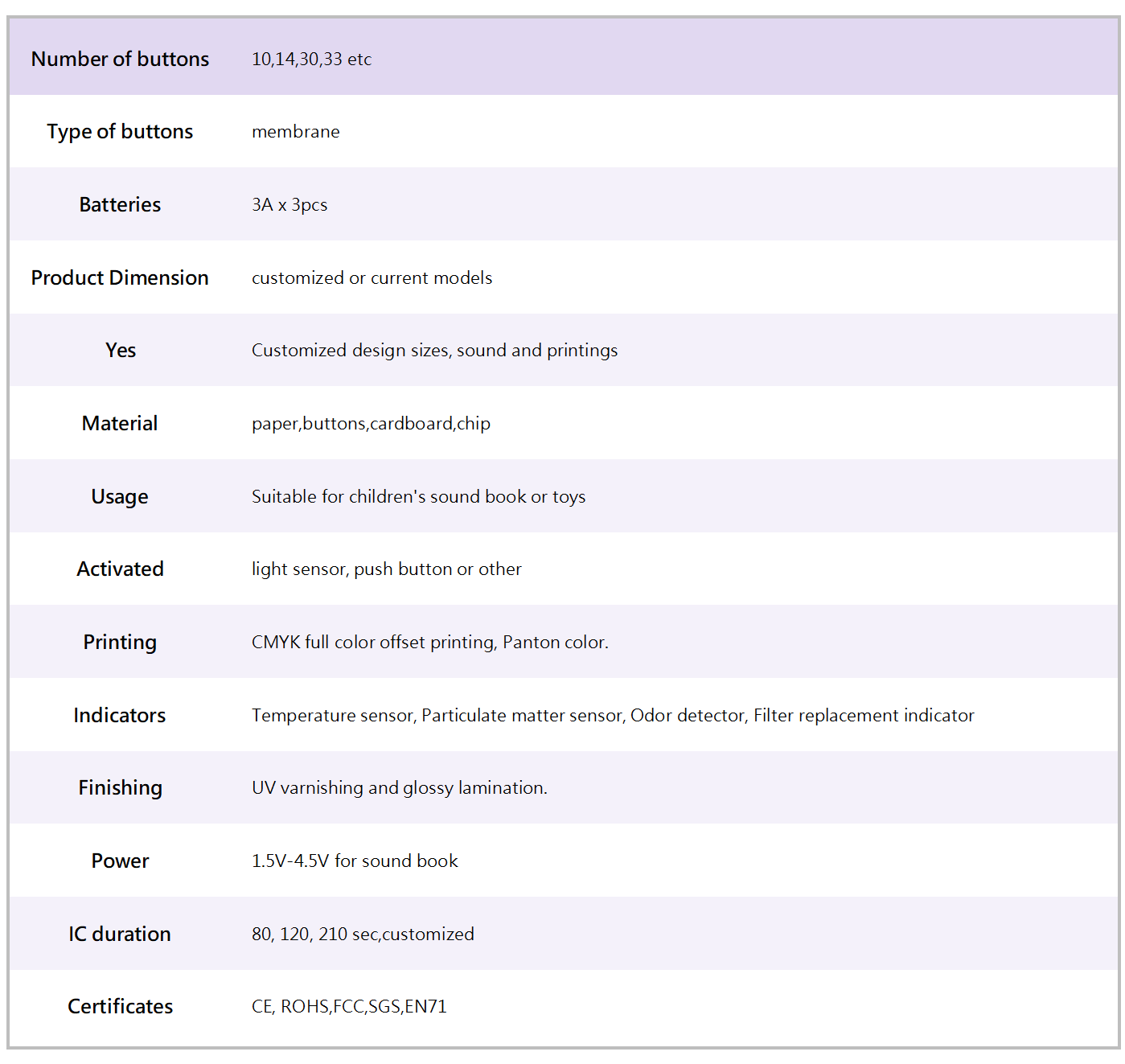Select the 'Material' row label
Image resolution: width=1125 pixels, height=1064 pixels.
pos(120,423)
